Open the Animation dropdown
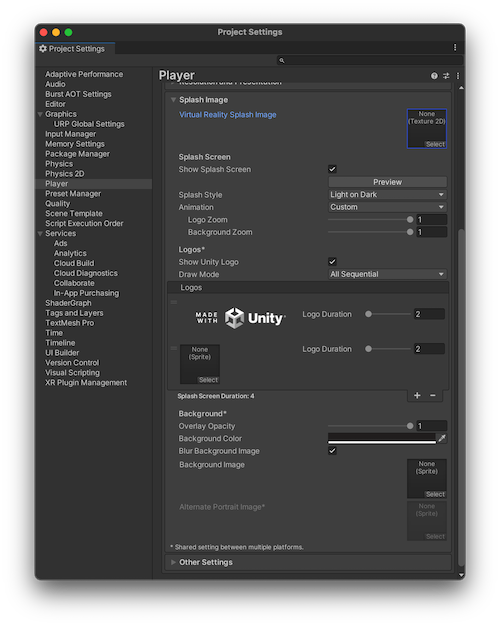 [387, 207]
